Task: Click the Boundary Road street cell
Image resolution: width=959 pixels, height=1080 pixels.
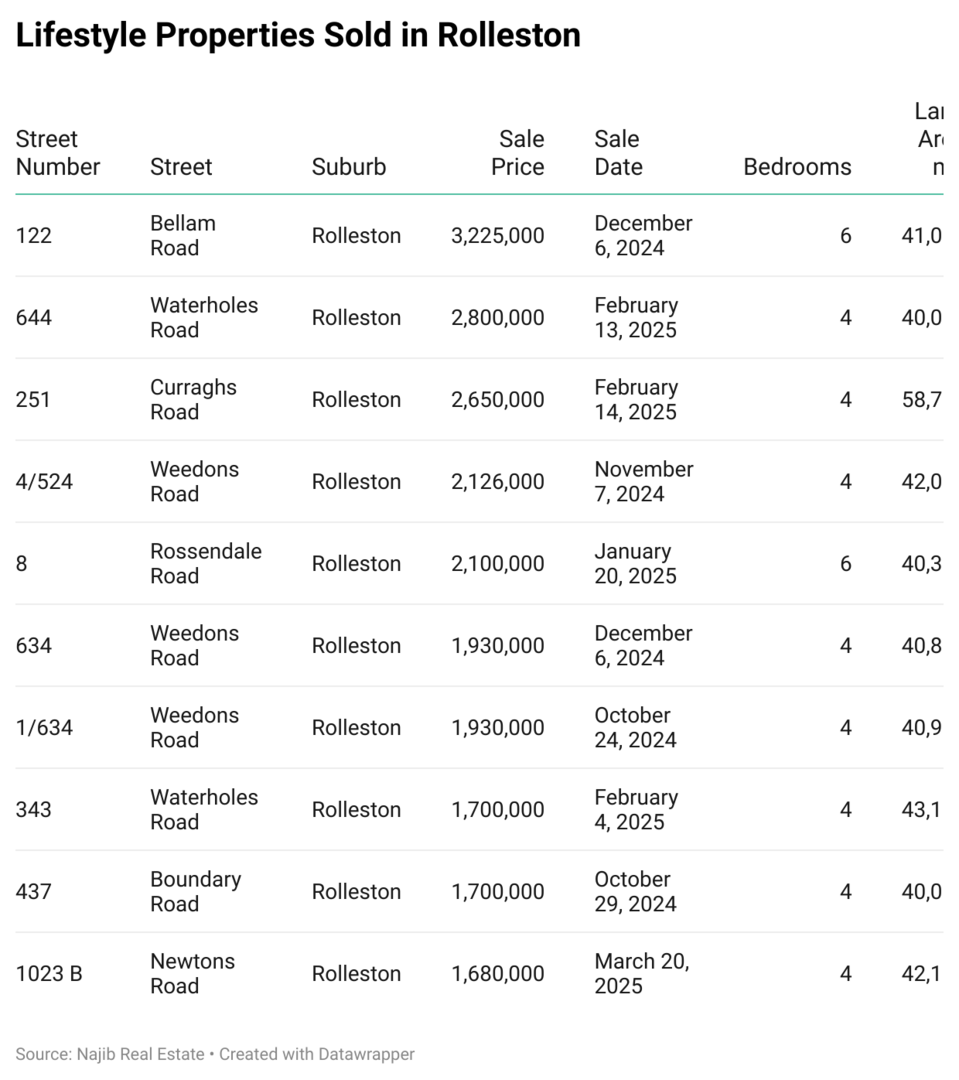Action: point(195,892)
